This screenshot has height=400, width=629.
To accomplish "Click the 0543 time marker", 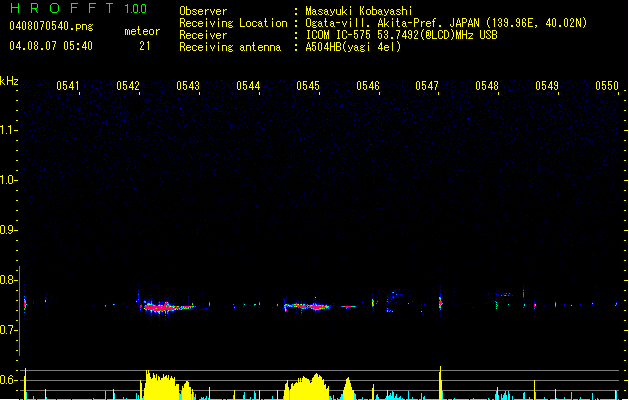I will [188, 85].
